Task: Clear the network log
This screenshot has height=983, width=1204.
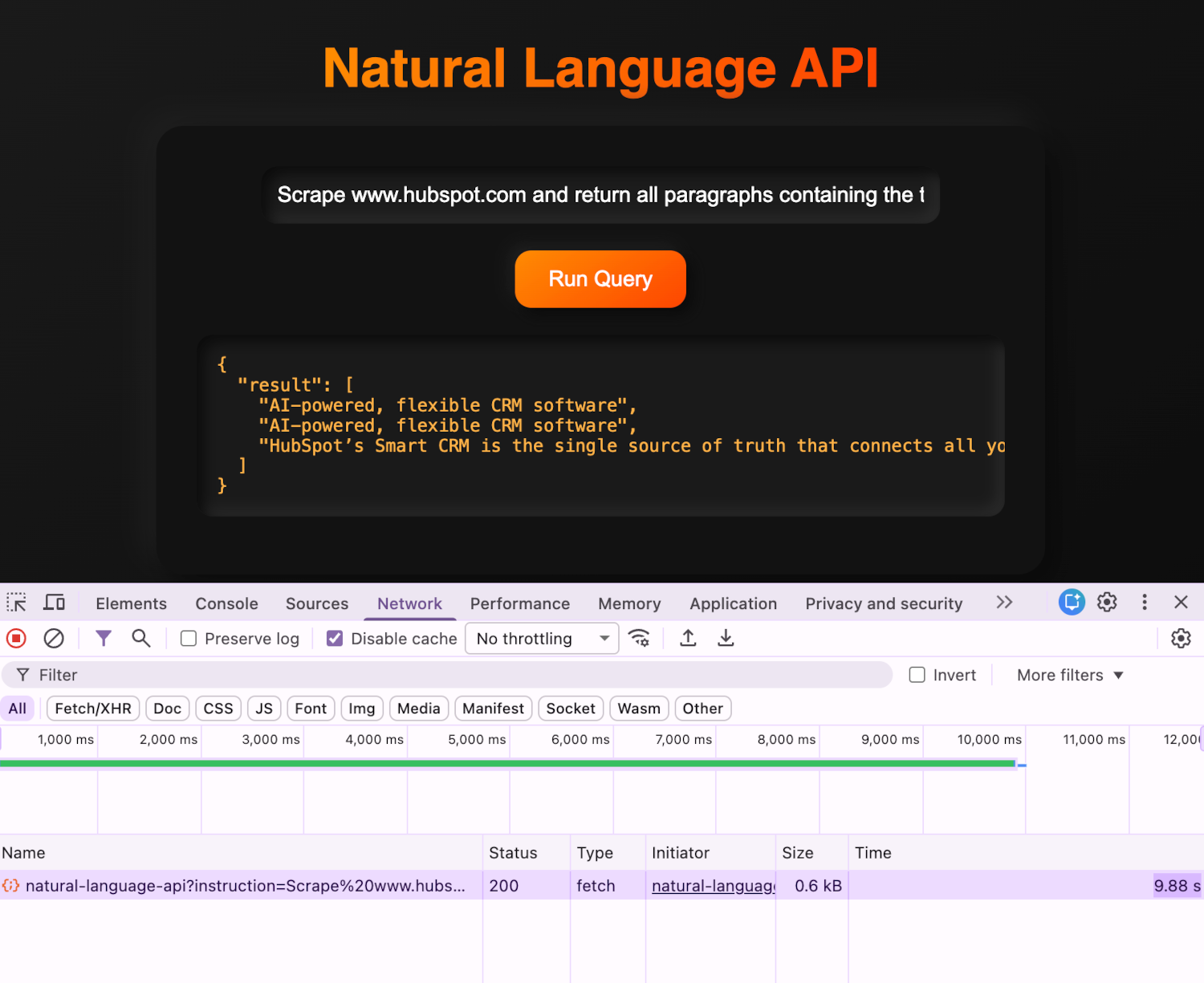Action: [54, 638]
